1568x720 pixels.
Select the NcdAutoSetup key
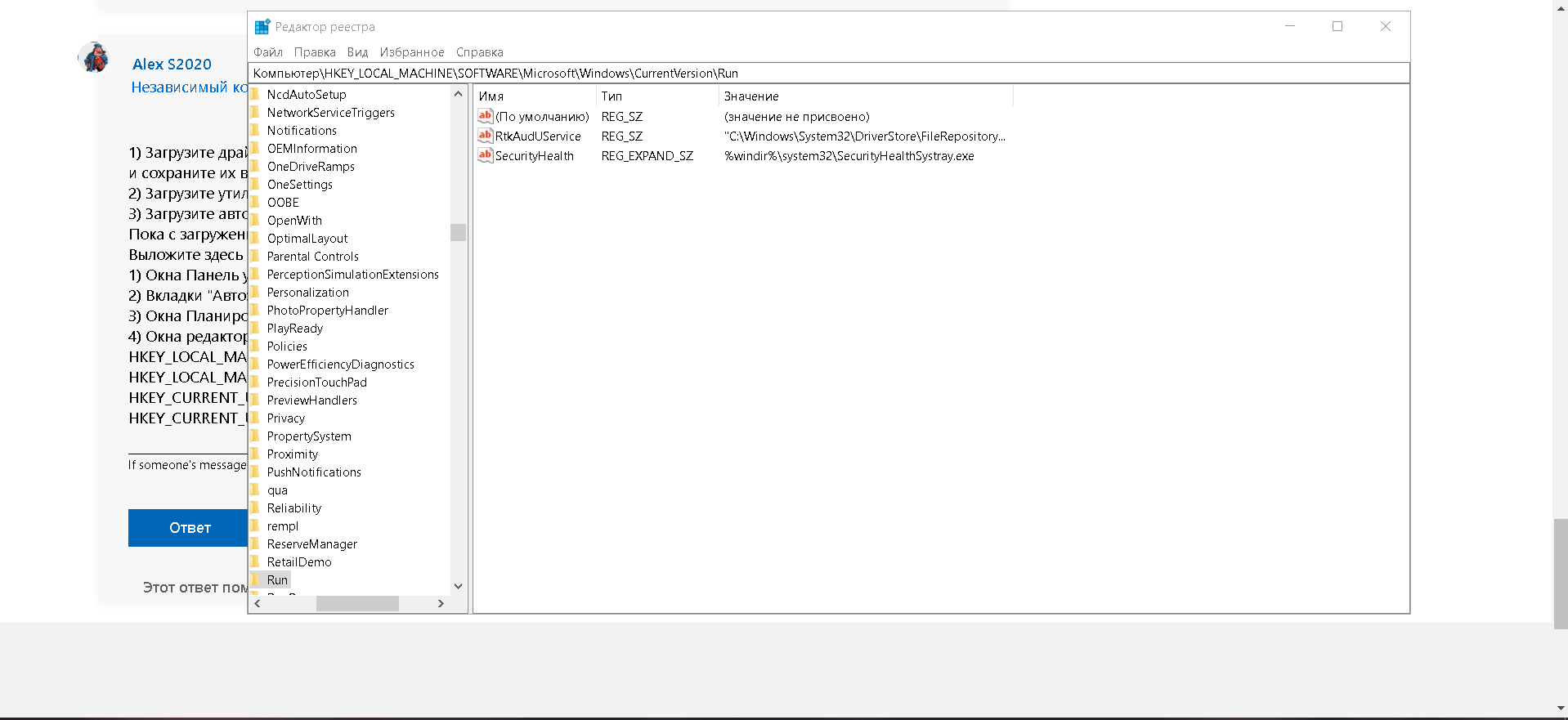pyautogui.click(x=307, y=95)
